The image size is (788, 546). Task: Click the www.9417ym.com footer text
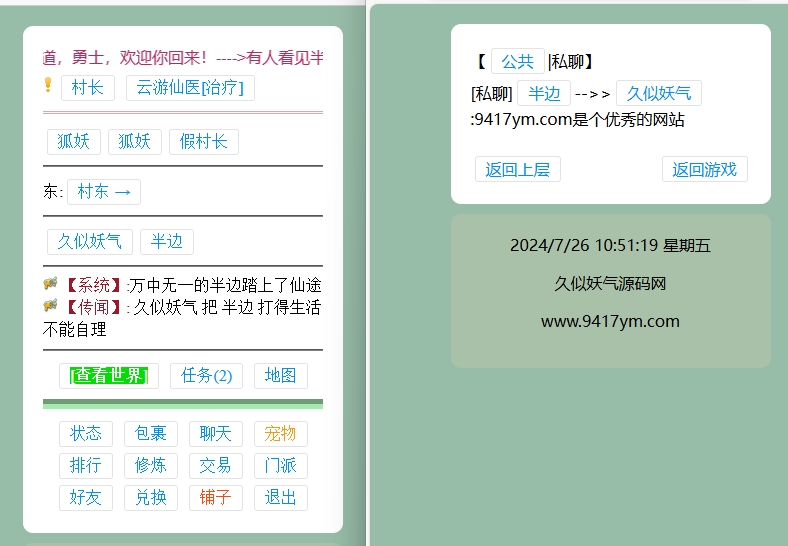(x=611, y=321)
